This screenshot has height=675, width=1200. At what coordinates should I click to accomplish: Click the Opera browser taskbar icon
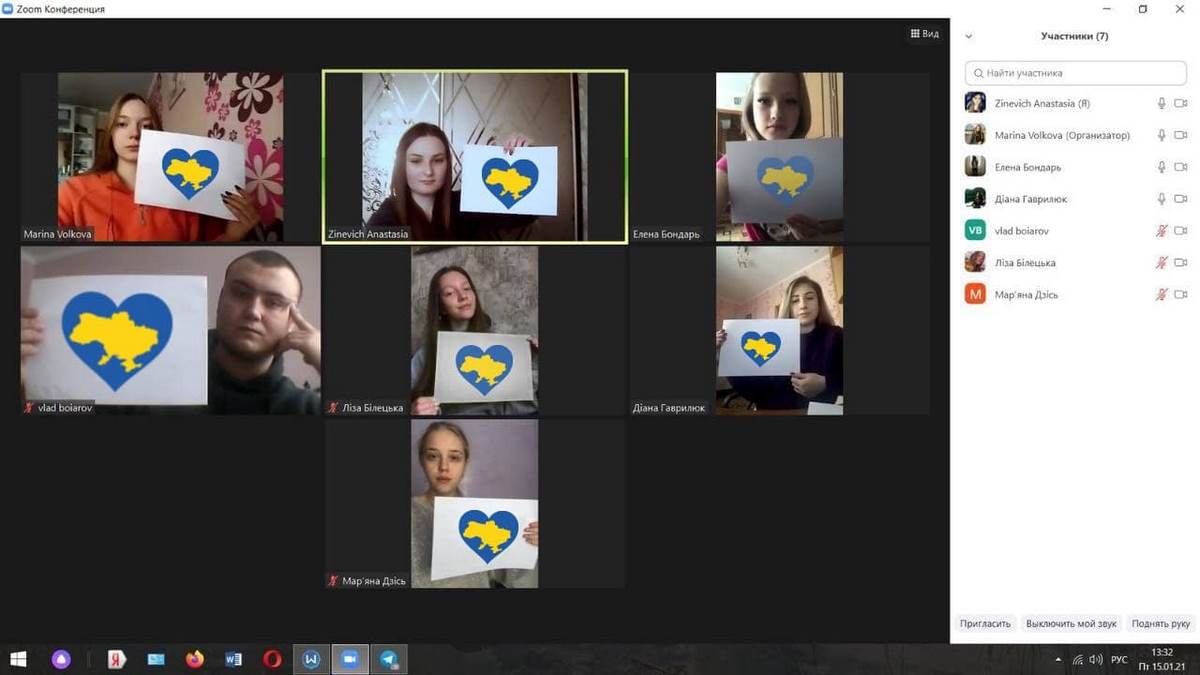tap(272, 659)
